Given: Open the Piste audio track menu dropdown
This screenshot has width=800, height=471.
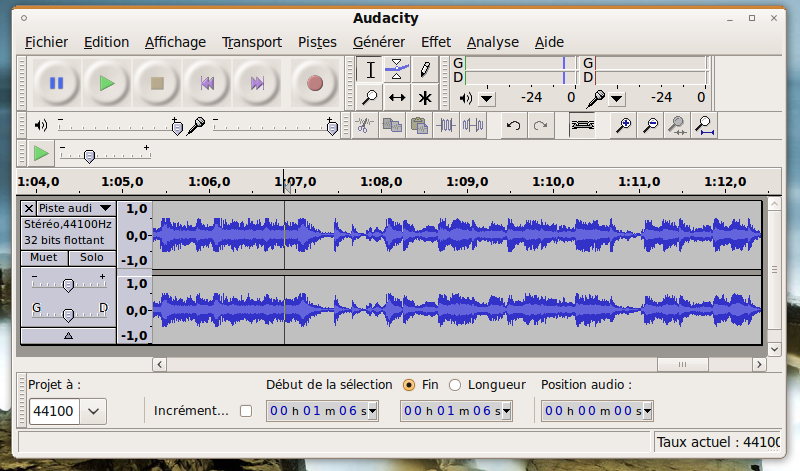Looking at the screenshot, I should 106,208.
